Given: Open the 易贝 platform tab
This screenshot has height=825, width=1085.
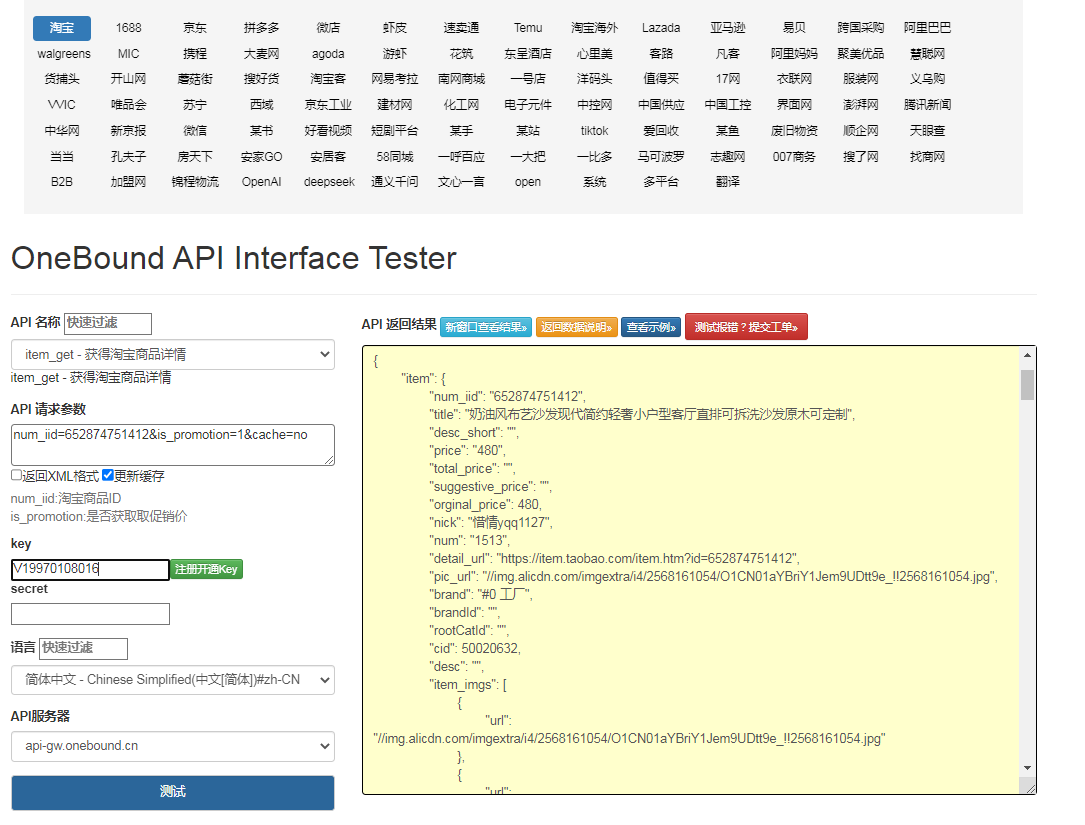Looking at the screenshot, I should [x=794, y=28].
